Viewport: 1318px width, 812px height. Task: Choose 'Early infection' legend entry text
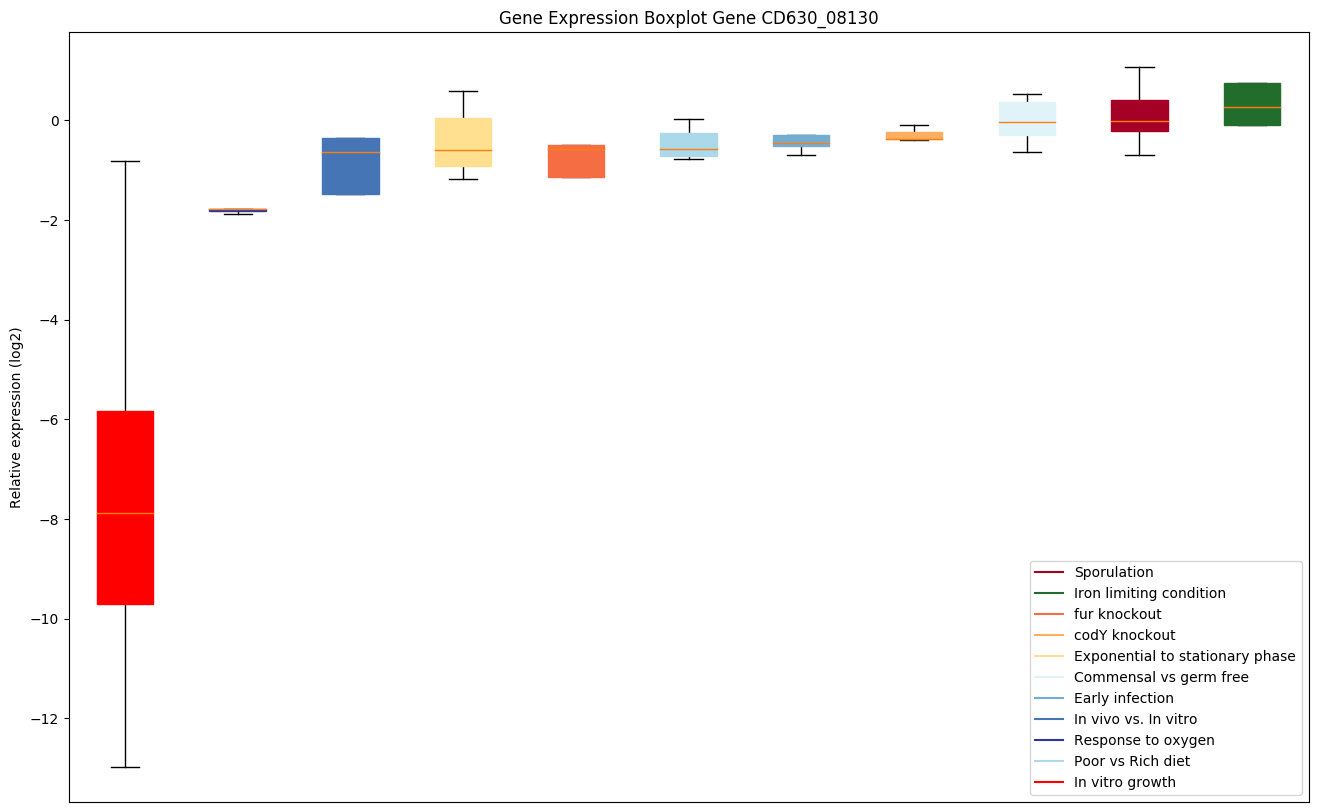pos(1123,698)
